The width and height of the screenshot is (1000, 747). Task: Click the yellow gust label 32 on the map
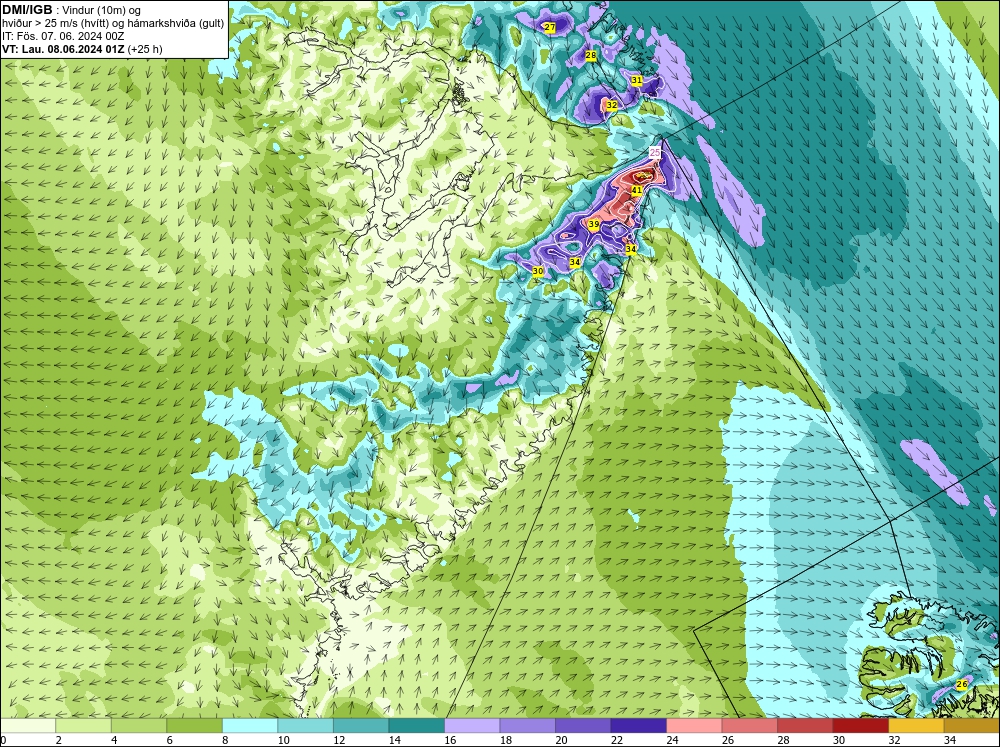pos(612,105)
